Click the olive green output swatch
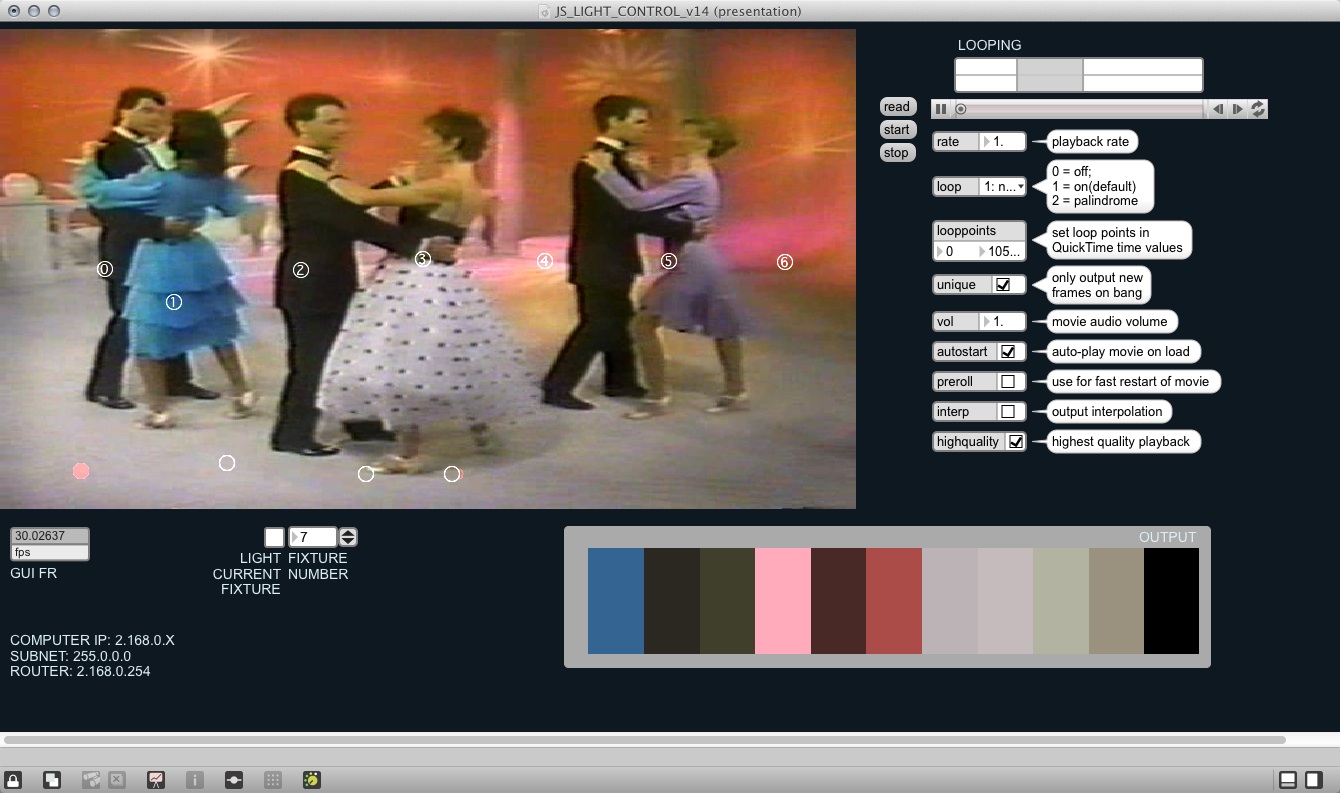The height and width of the screenshot is (793, 1340). (x=727, y=601)
